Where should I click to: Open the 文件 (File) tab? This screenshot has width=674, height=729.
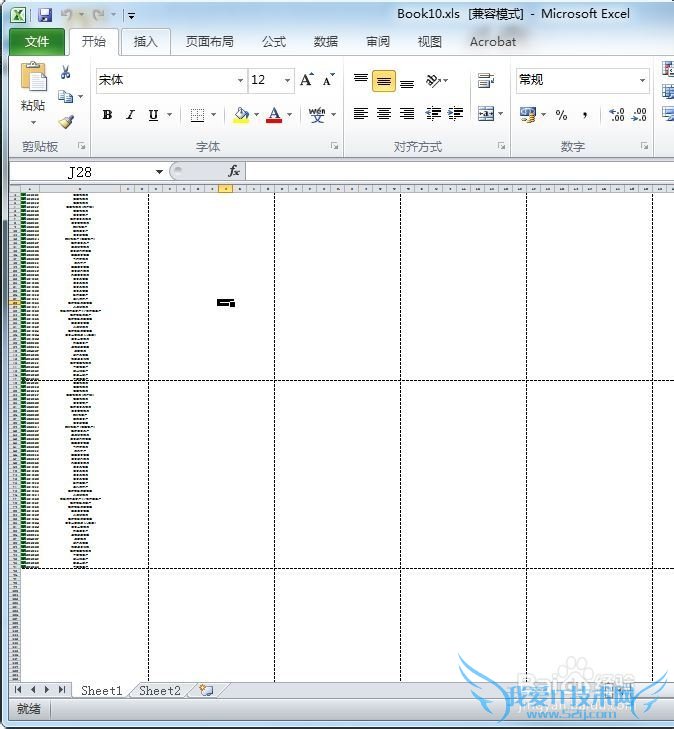(x=37, y=42)
